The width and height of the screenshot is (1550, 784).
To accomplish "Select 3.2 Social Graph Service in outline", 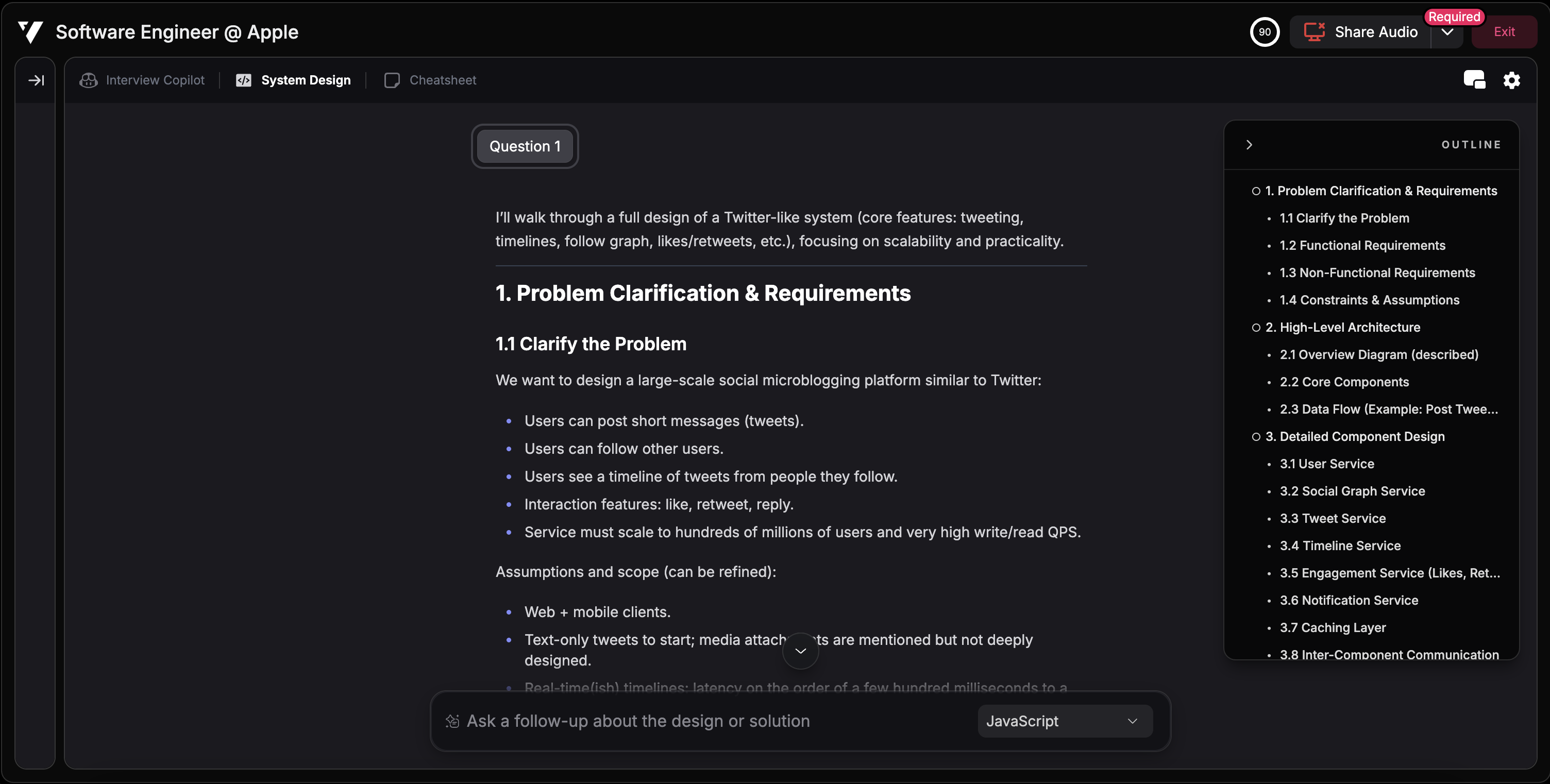I will 1352,491.
